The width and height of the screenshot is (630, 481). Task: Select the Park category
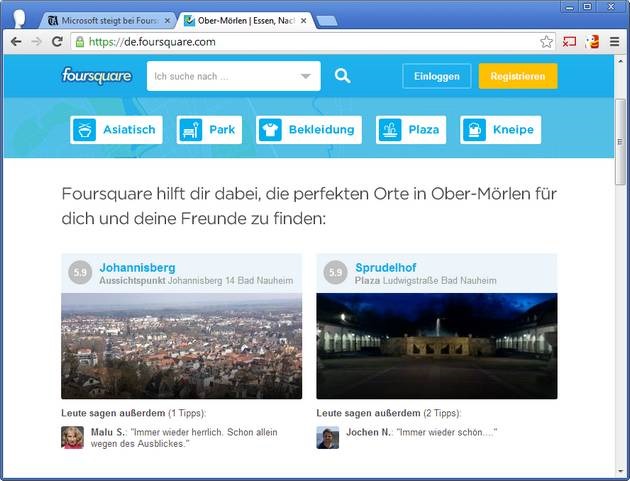point(209,130)
